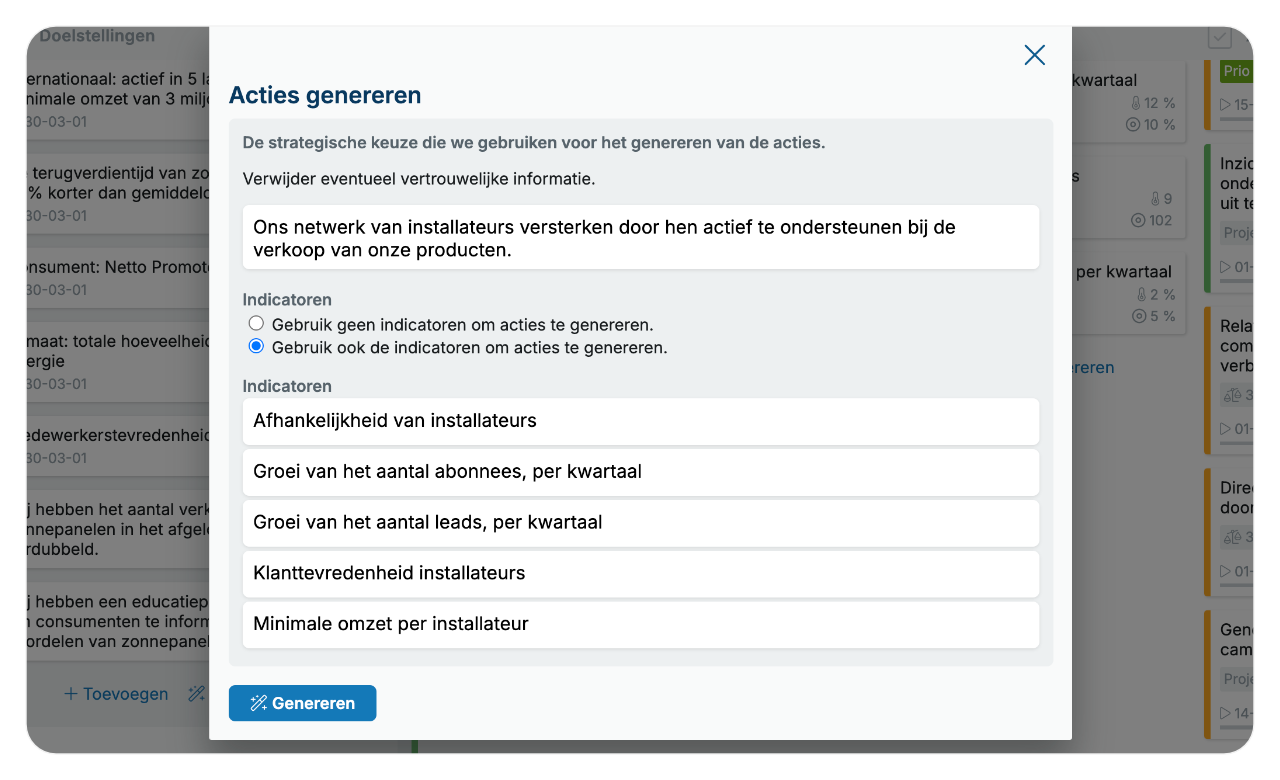Click the wand icon inside Genereren button
The width and height of the screenshot is (1280, 780).
[x=258, y=703]
